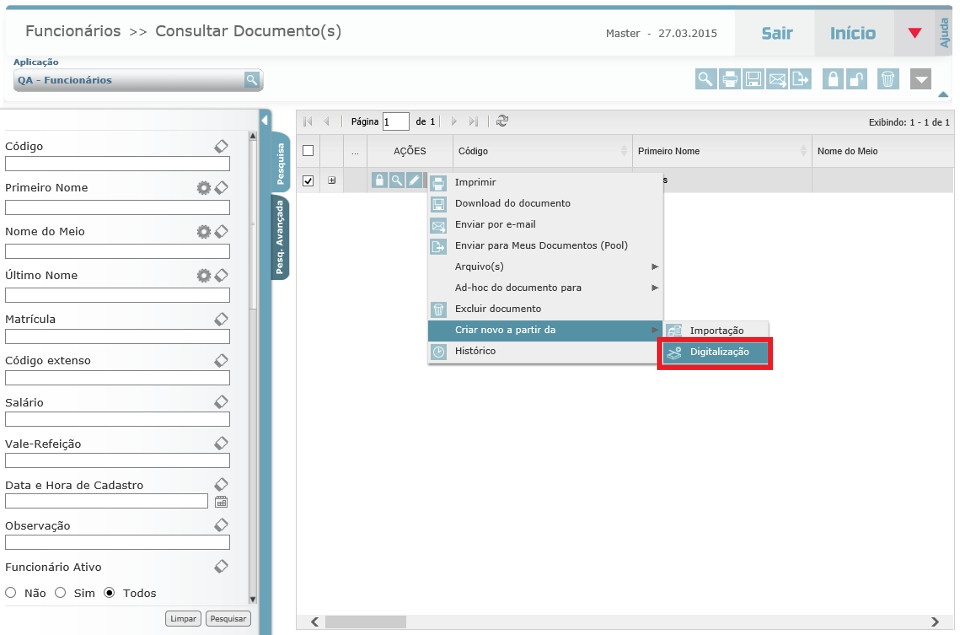
Task: Tick the select-all header checkbox
Action: (308, 151)
